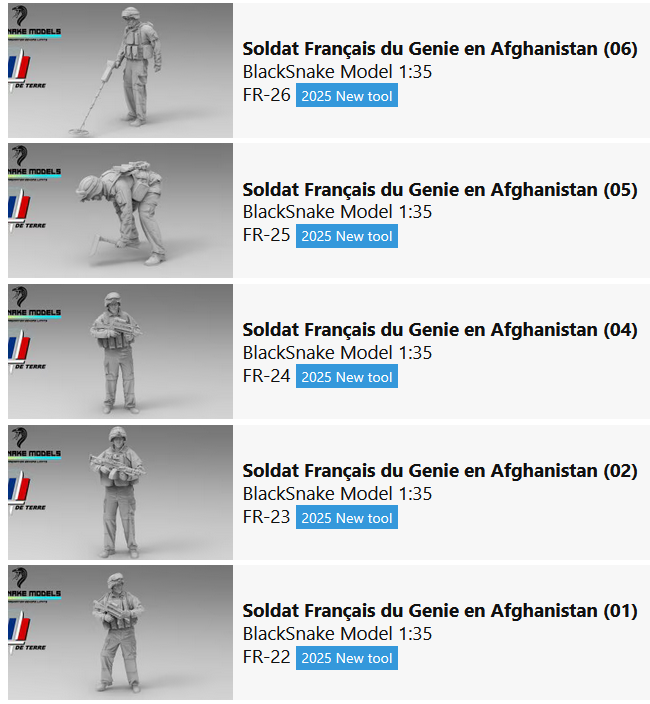The width and height of the screenshot is (650, 704).
Task: Click BlackSnake Model 1:35 text under item (01)
Action: pos(337,634)
